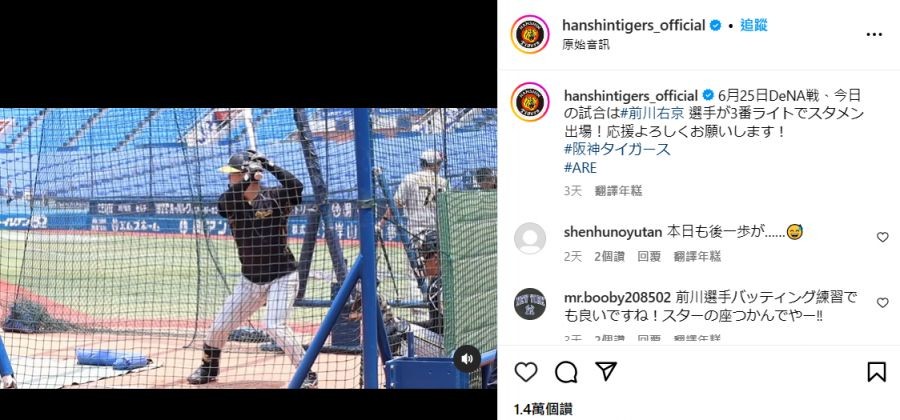
Task: Save post with bookmark icon
Action: click(x=876, y=372)
